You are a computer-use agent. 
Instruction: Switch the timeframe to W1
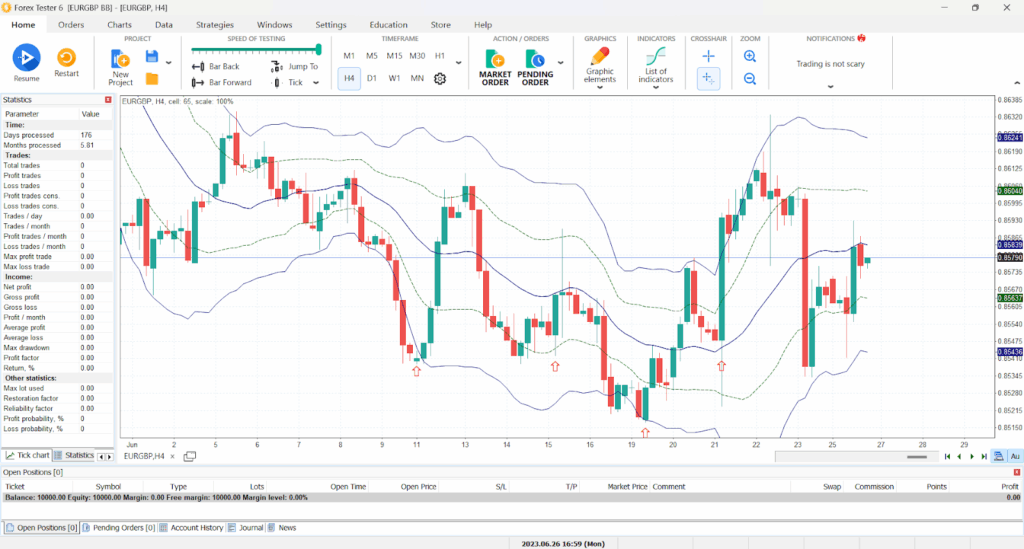(394, 78)
